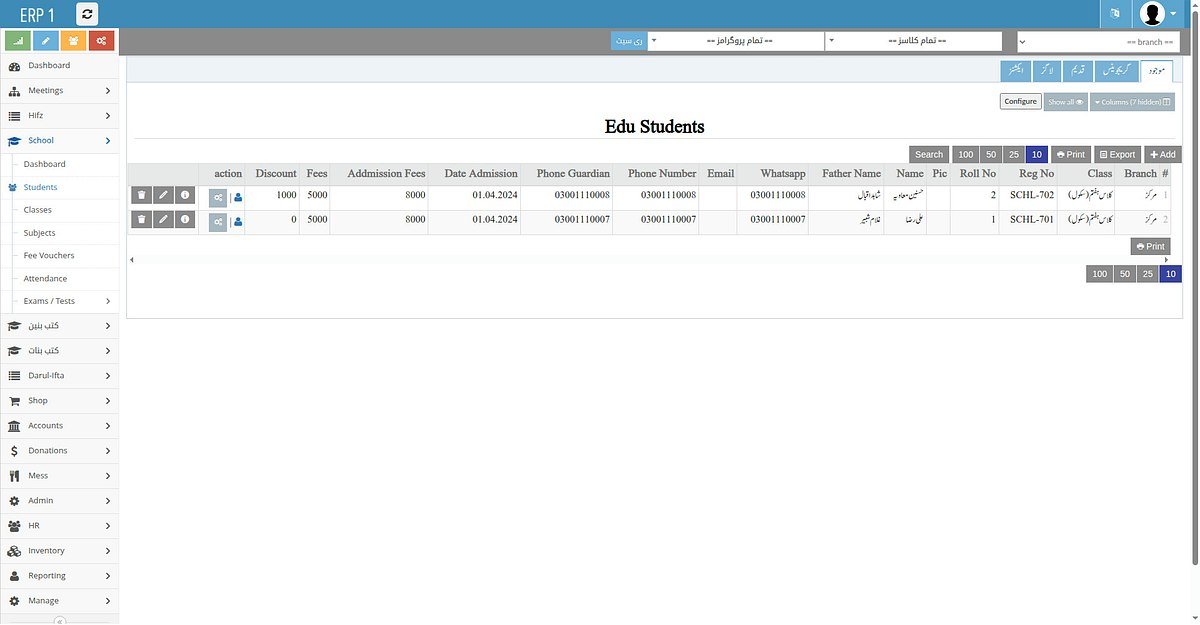Open Classes under School menu

point(38,210)
